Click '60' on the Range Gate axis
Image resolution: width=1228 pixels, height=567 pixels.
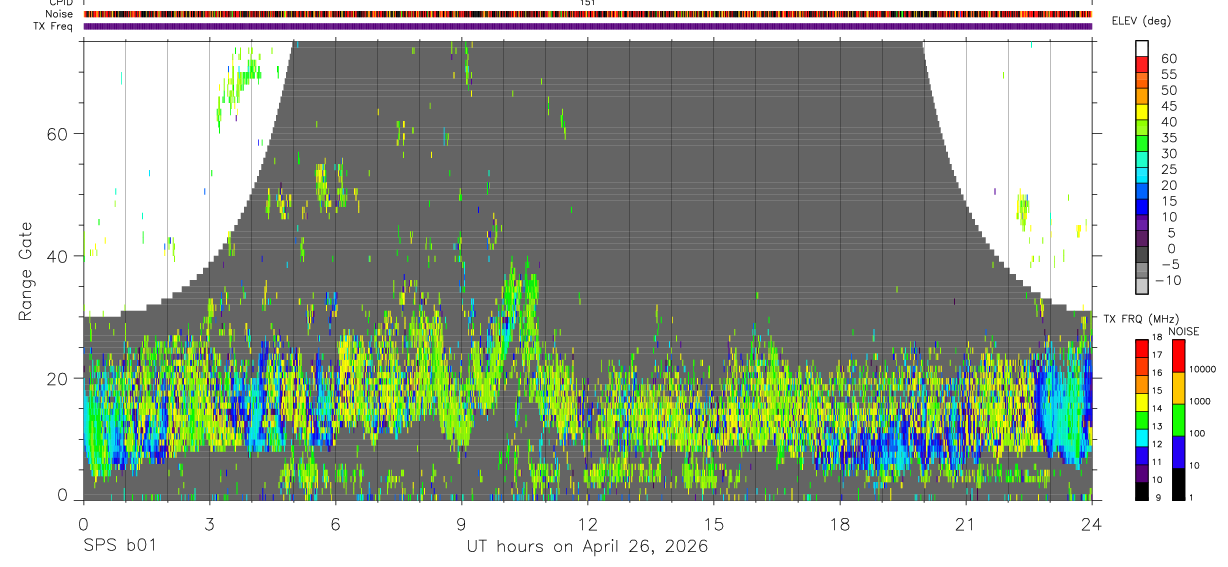click(57, 134)
